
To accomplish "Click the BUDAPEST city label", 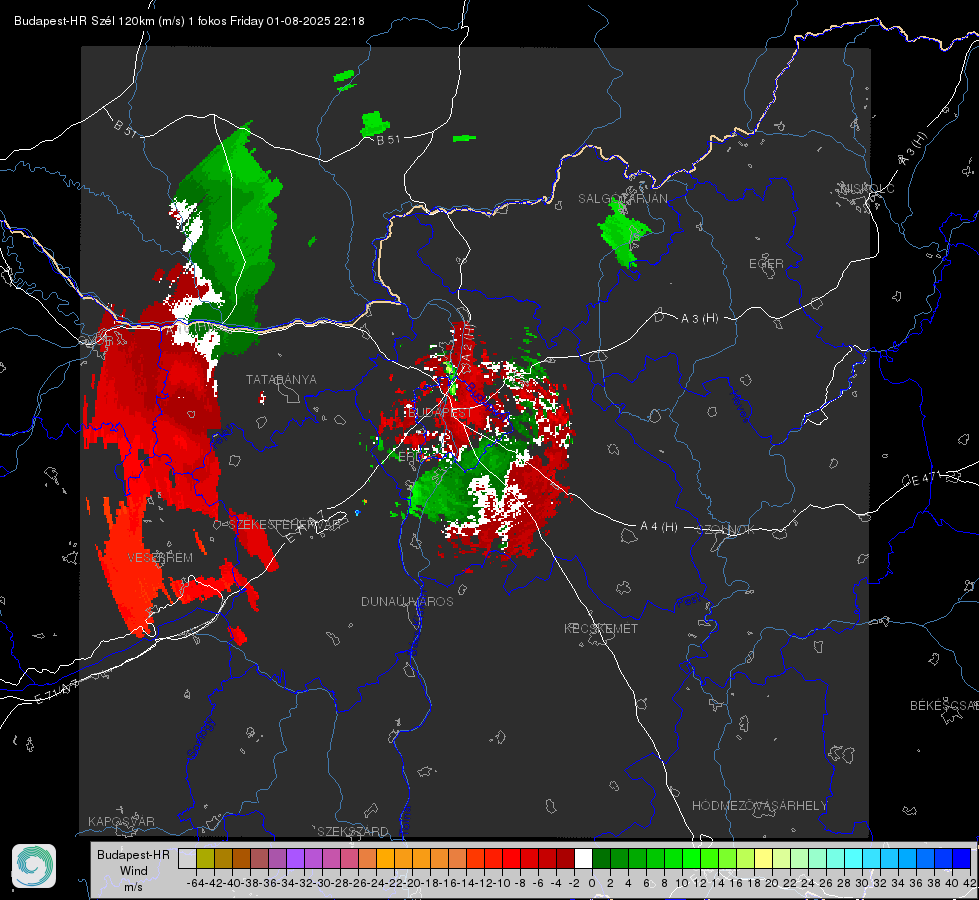I will (440, 413).
